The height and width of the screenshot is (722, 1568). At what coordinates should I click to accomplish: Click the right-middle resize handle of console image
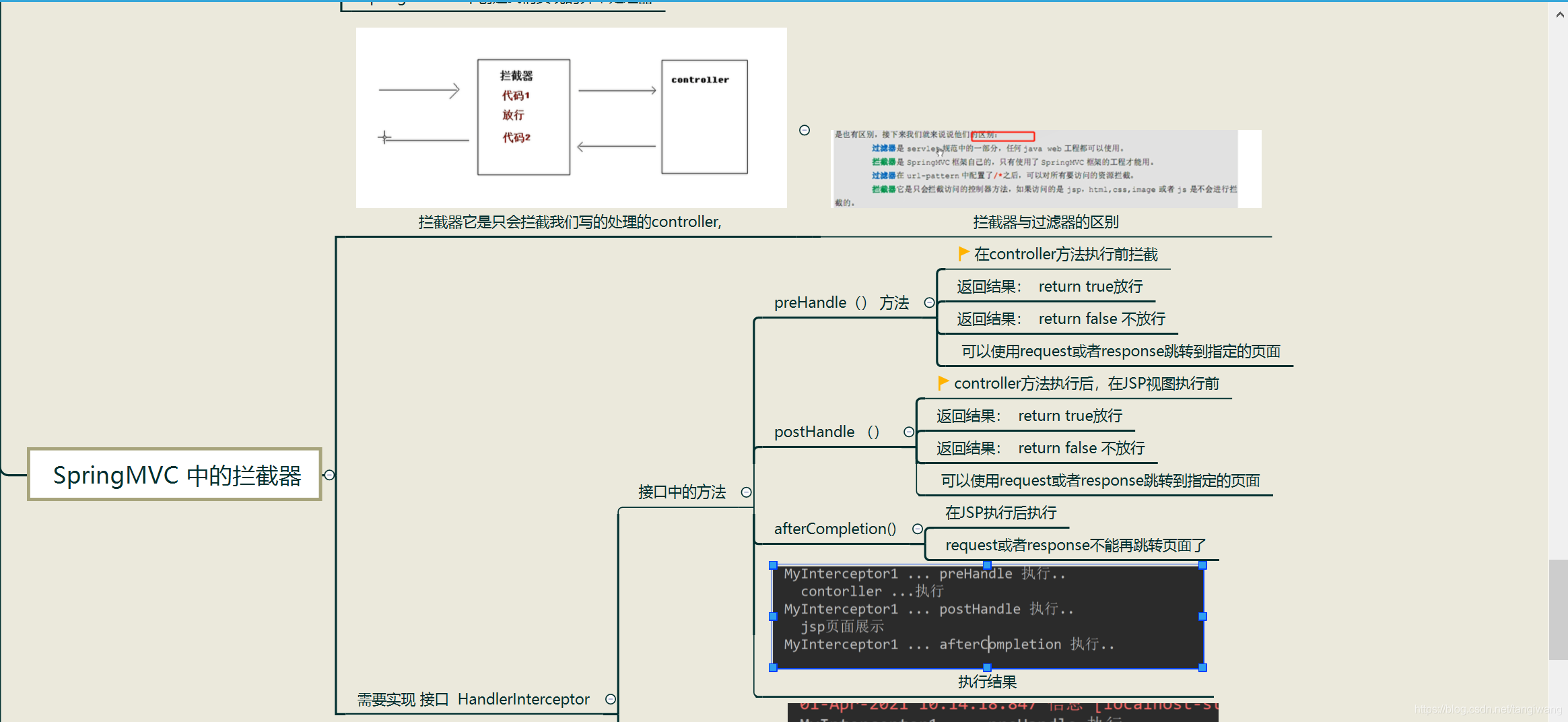(1202, 616)
